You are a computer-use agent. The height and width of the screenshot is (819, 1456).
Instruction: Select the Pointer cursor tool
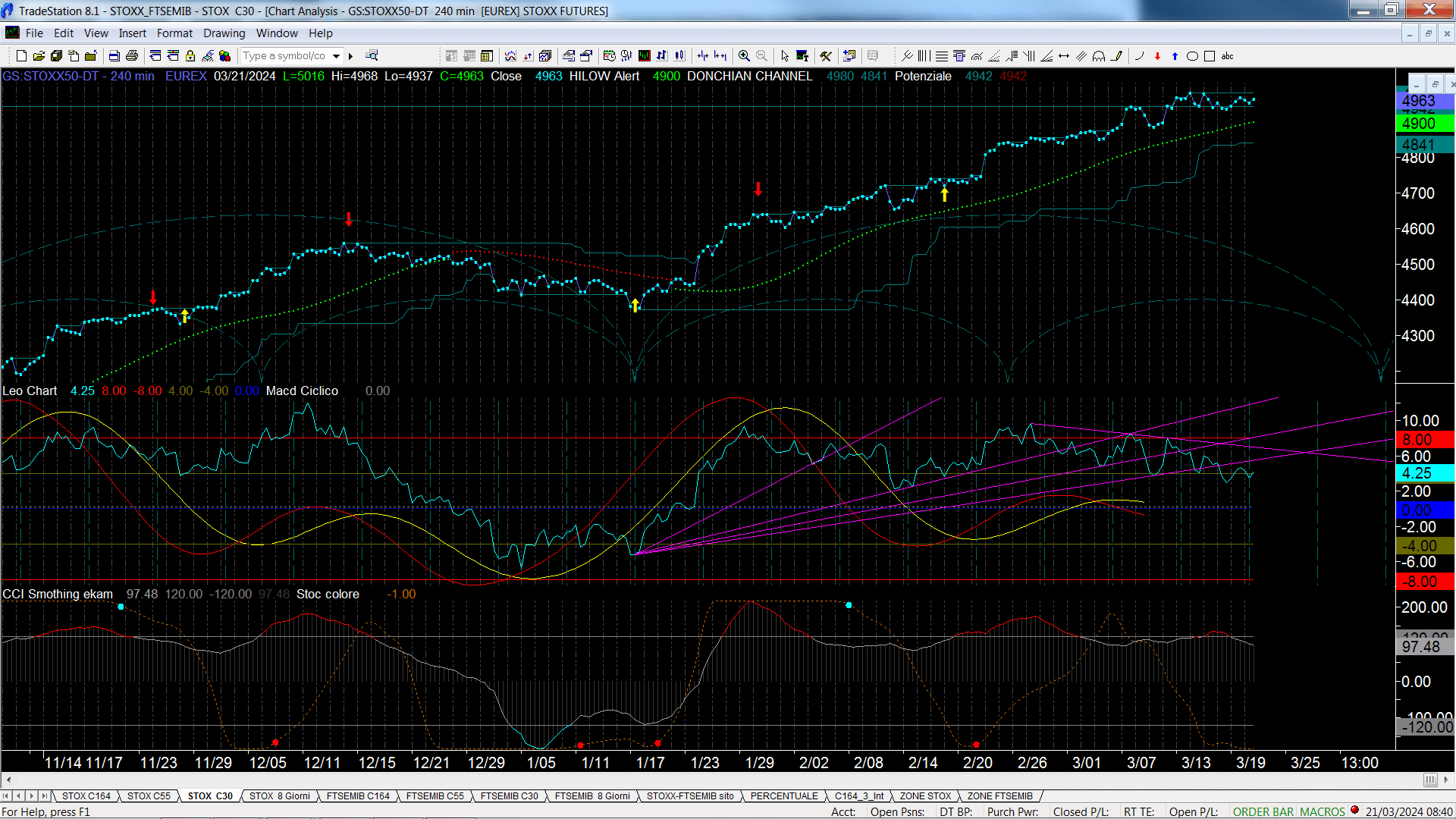pos(785,56)
